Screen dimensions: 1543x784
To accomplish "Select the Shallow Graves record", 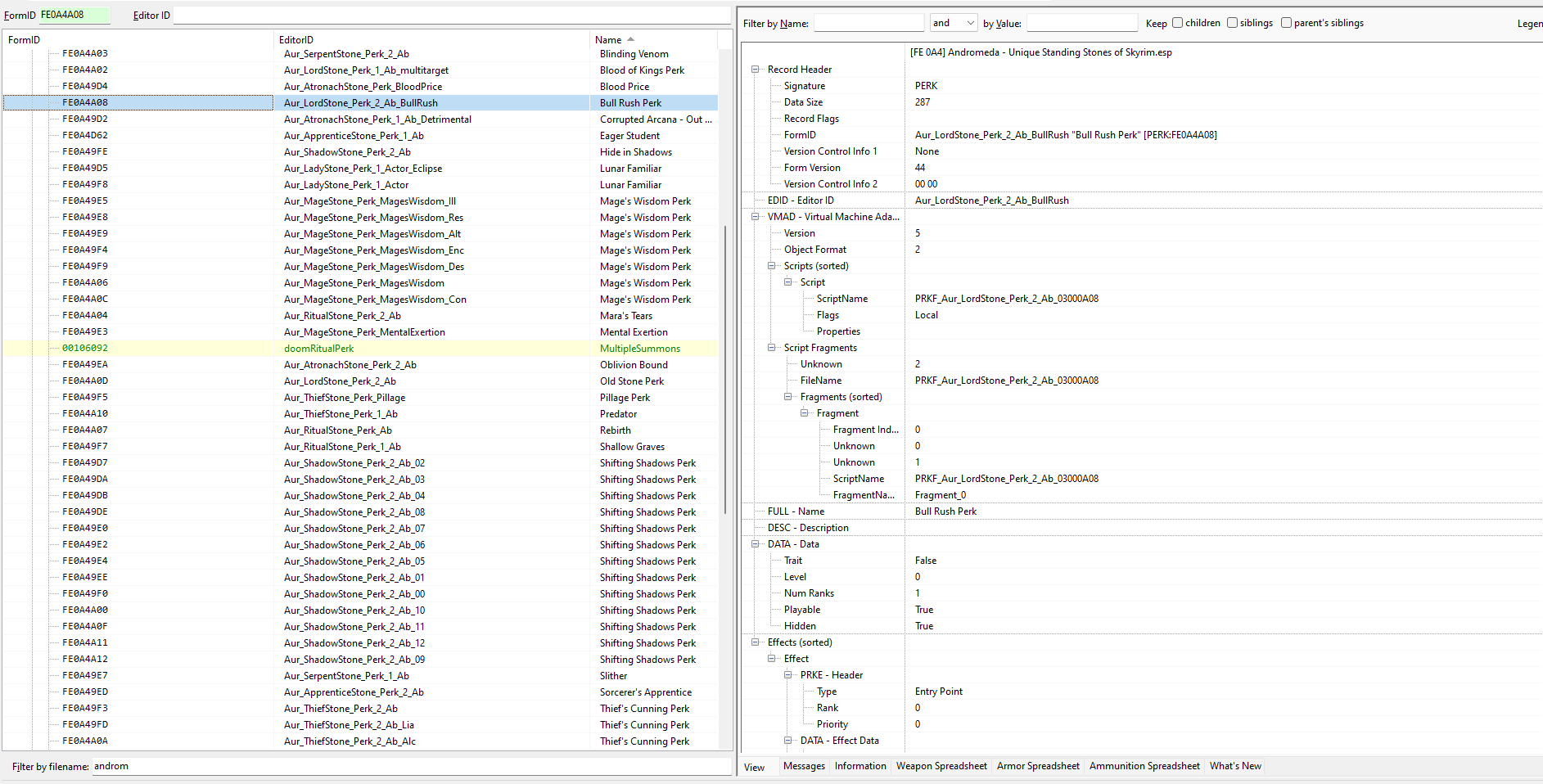I will 360,447.
